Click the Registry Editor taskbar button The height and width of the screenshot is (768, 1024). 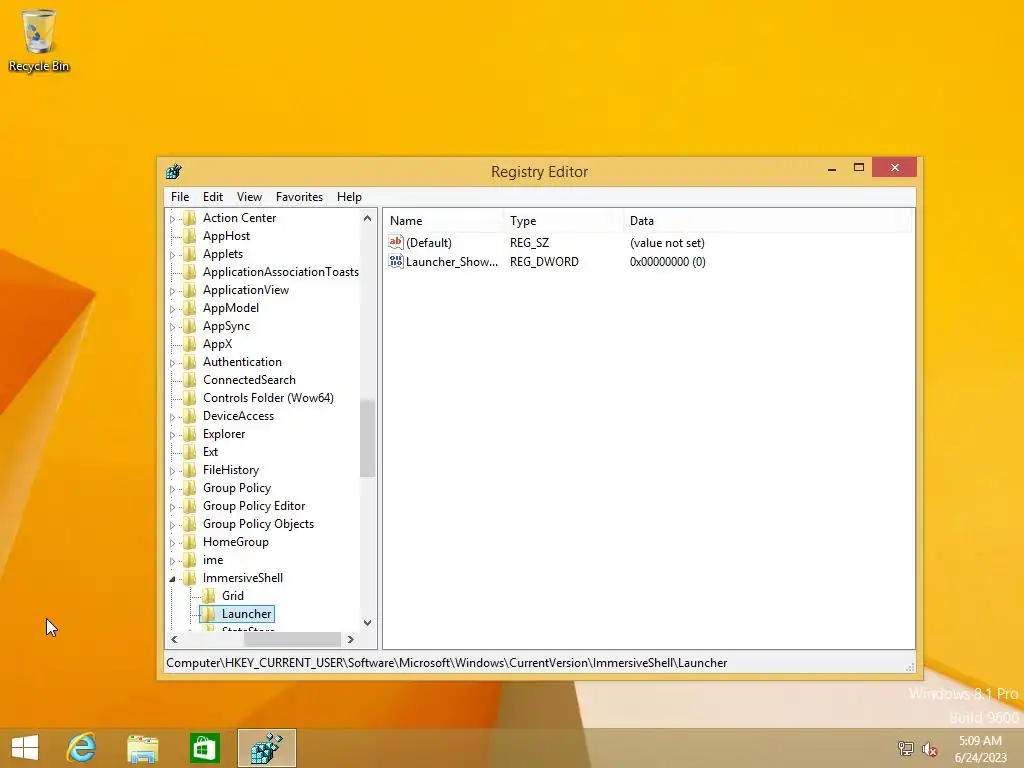(x=266, y=748)
